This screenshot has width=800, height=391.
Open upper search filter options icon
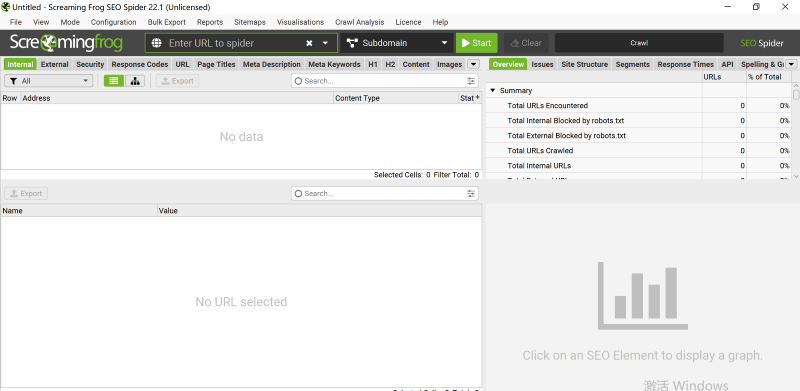coord(471,81)
